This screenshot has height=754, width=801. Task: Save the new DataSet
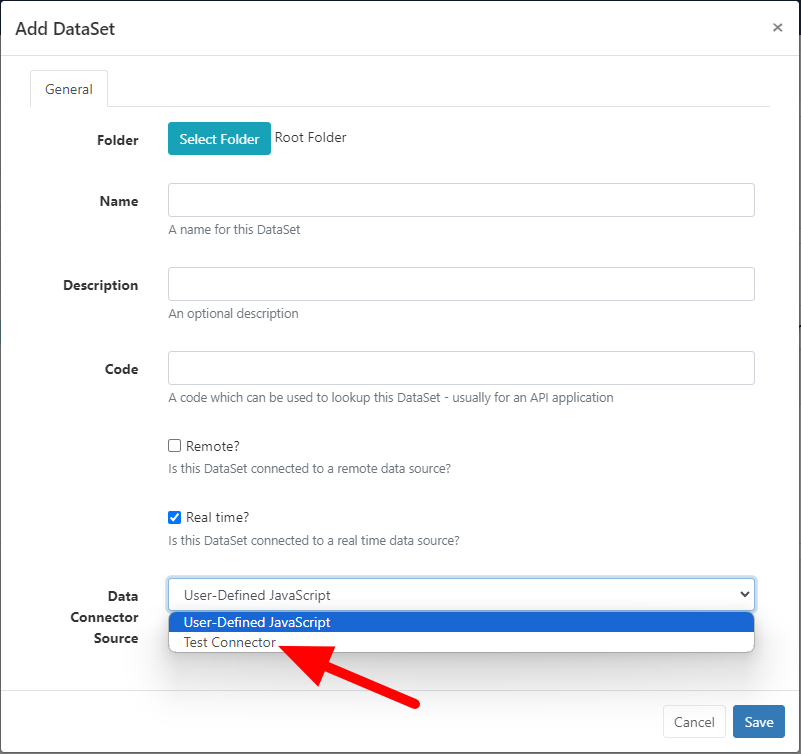point(759,722)
